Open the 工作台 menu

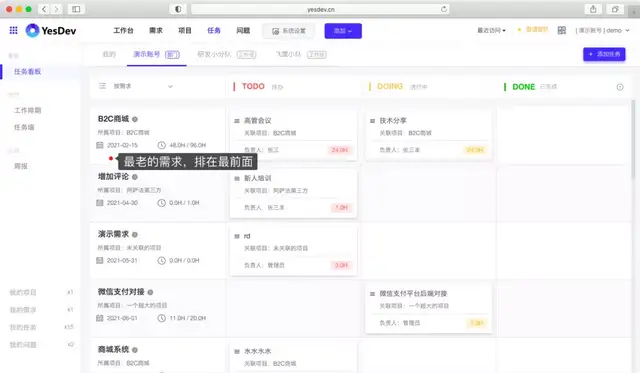click(123, 30)
